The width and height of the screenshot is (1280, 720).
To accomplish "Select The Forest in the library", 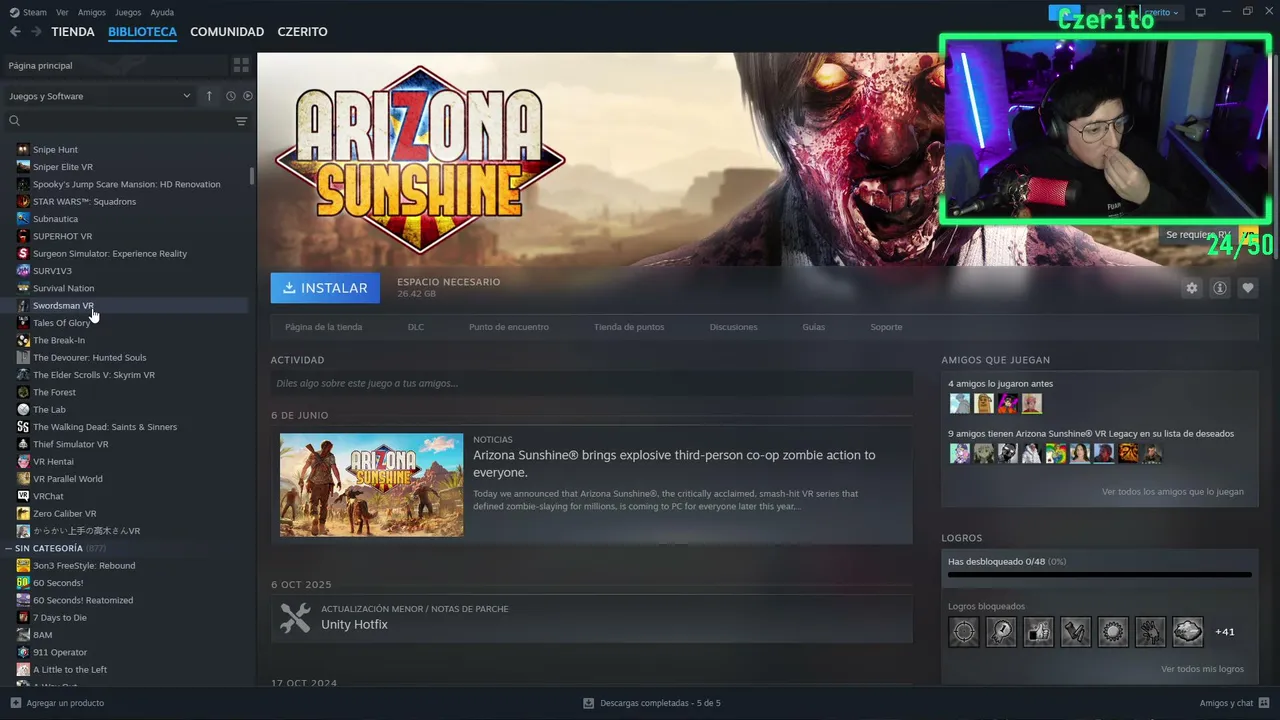I will (54, 392).
